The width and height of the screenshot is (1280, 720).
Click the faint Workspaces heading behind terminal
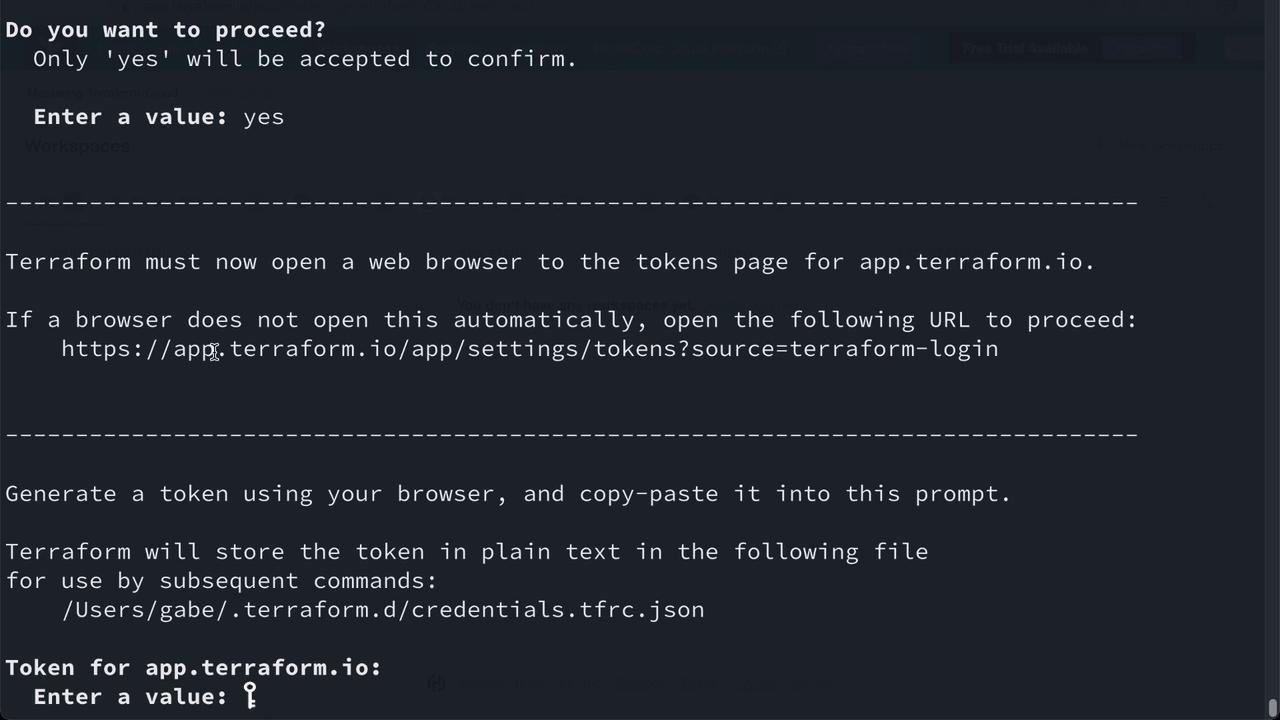pos(77,146)
